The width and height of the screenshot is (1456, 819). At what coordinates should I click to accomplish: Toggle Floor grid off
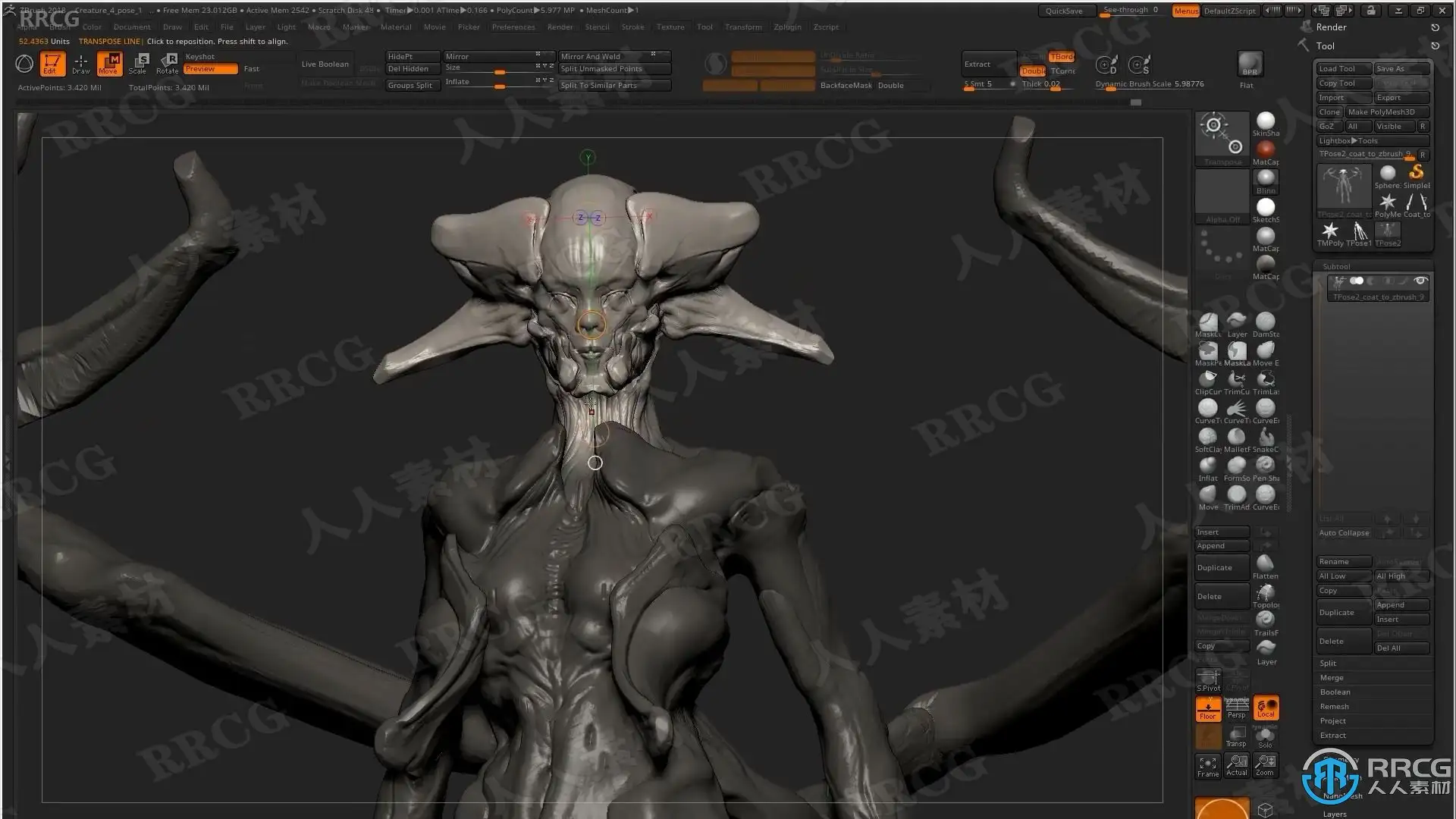[x=1208, y=709]
